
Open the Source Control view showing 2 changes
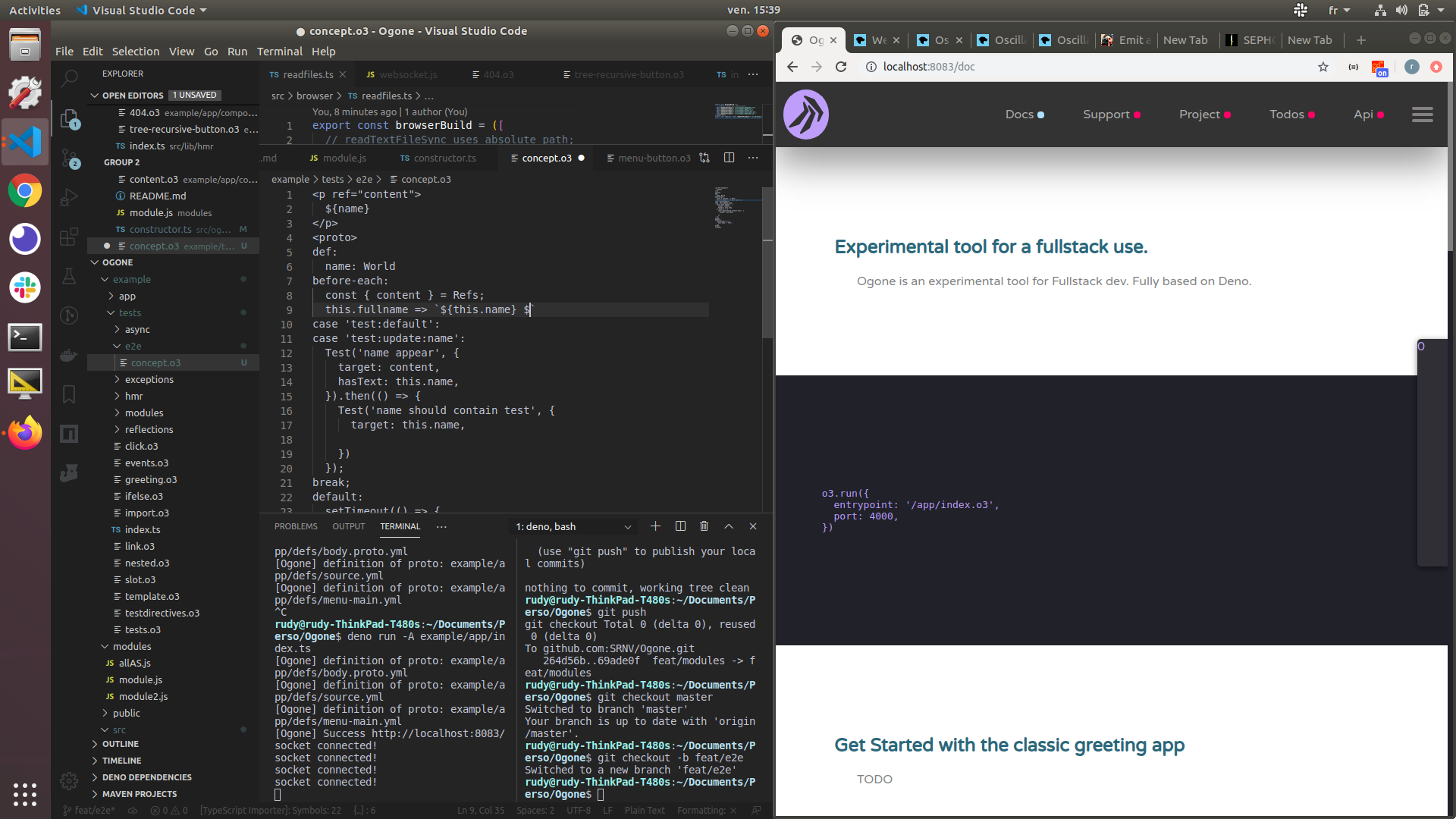tap(68, 159)
